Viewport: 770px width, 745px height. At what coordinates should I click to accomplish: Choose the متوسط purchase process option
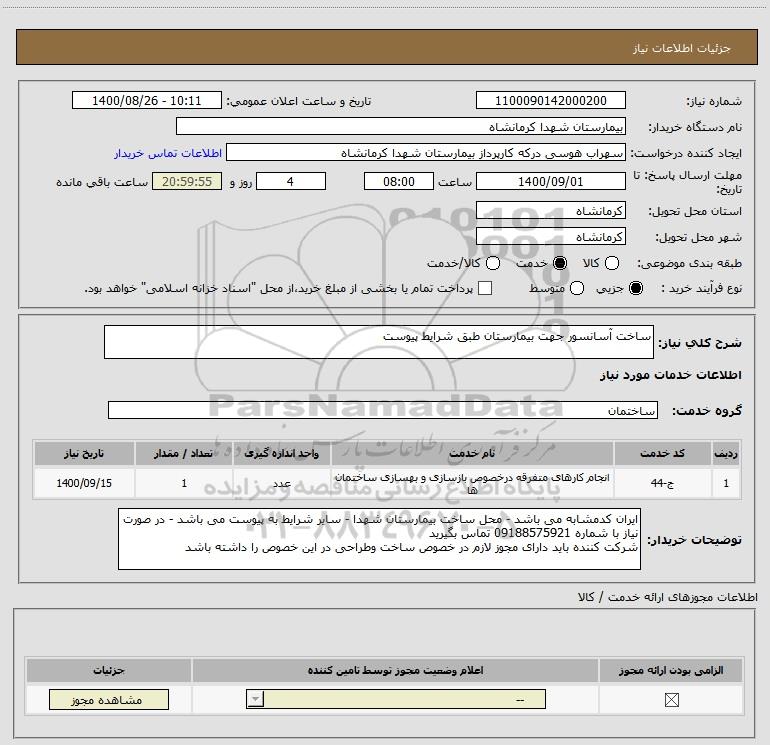coord(577,288)
